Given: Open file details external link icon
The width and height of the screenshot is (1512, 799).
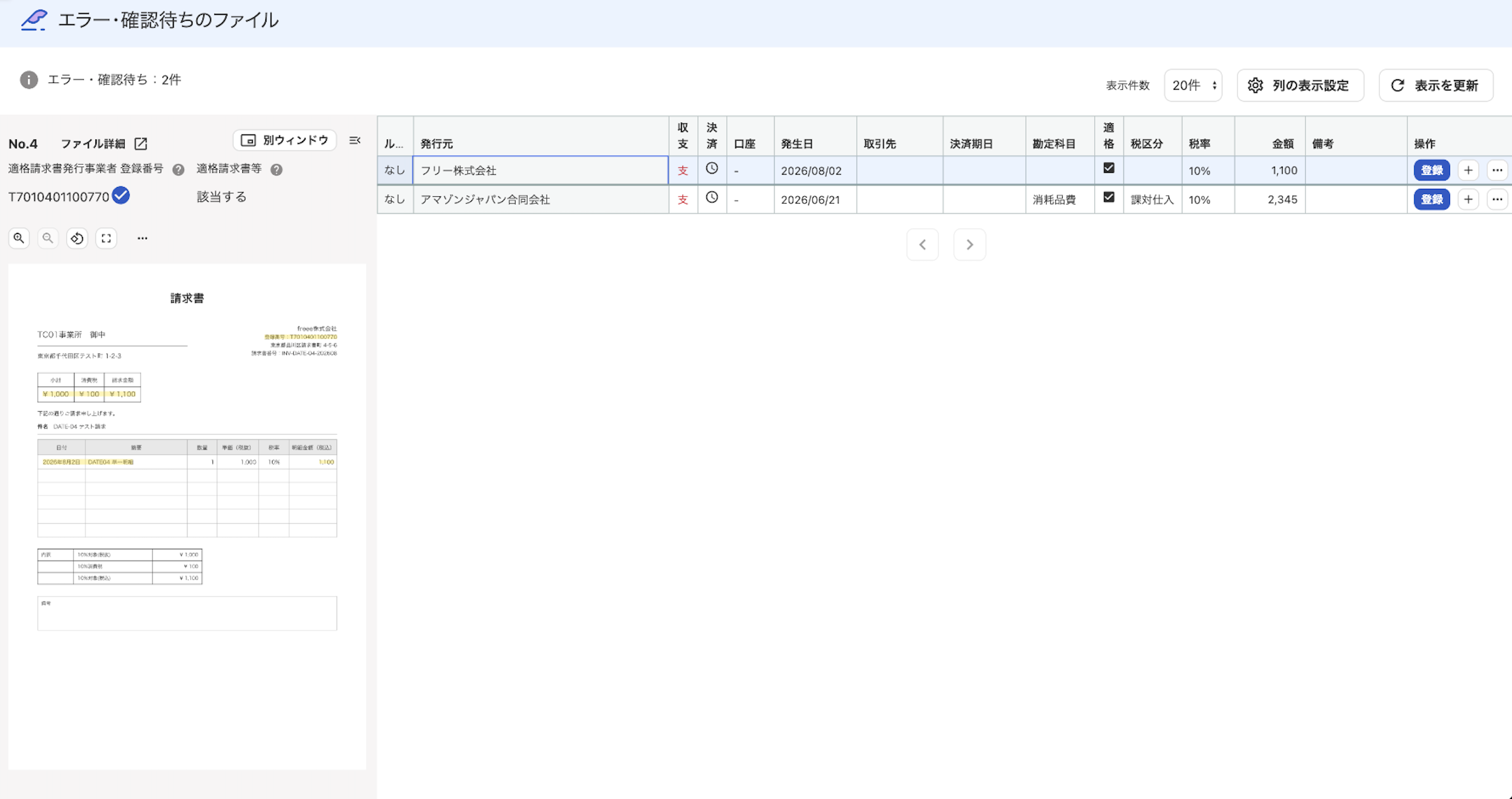Looking at the screenshot, I should click(141, 144).
